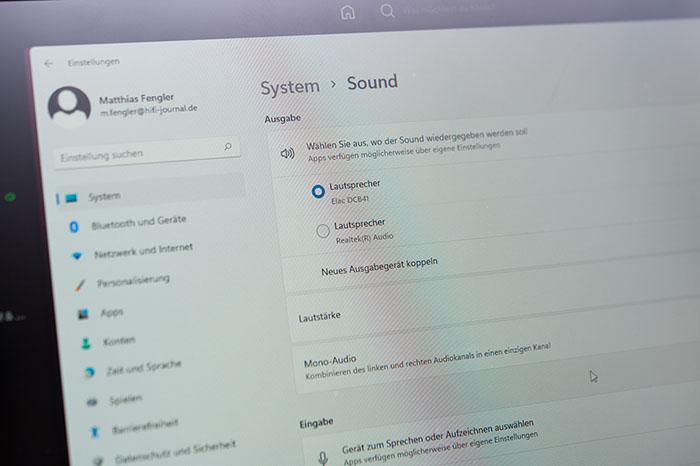Screen dimensions: 700x466
Task: Click Kombinieren des linken und rechten description
Action: tap(428, 361)
